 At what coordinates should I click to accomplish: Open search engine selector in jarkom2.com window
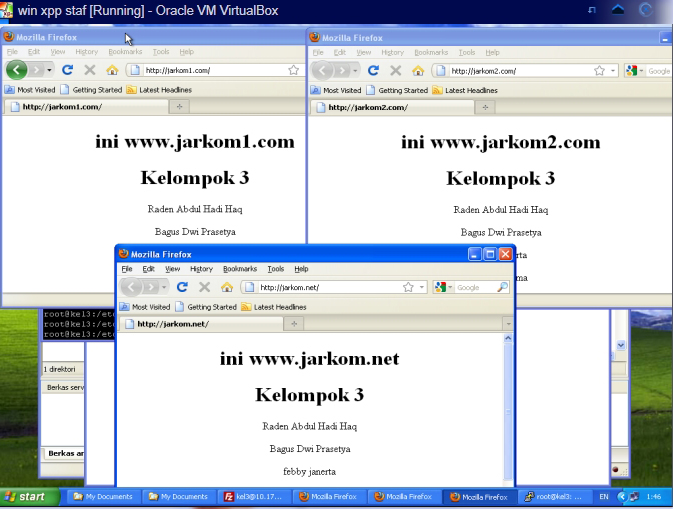coord(635,71)
